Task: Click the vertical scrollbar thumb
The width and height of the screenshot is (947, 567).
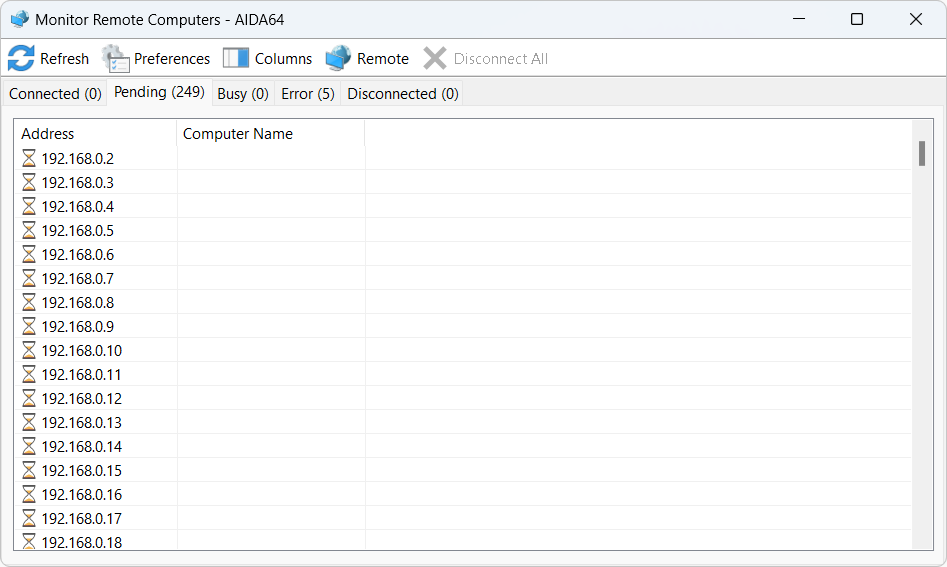Action: [x=921, y=153]
